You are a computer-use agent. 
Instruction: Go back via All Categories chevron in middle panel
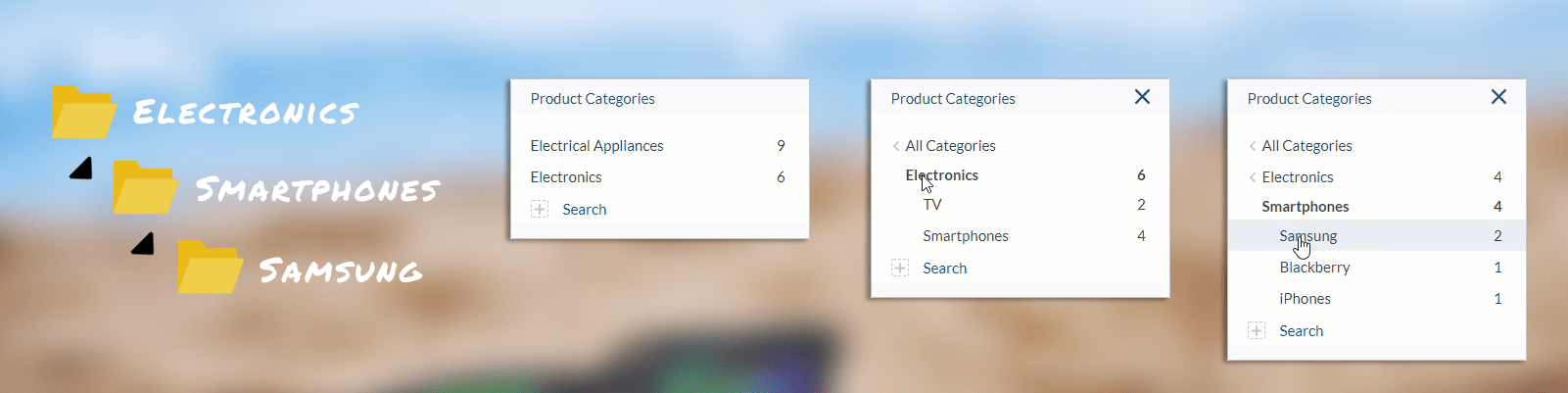(x=896, y=146)
